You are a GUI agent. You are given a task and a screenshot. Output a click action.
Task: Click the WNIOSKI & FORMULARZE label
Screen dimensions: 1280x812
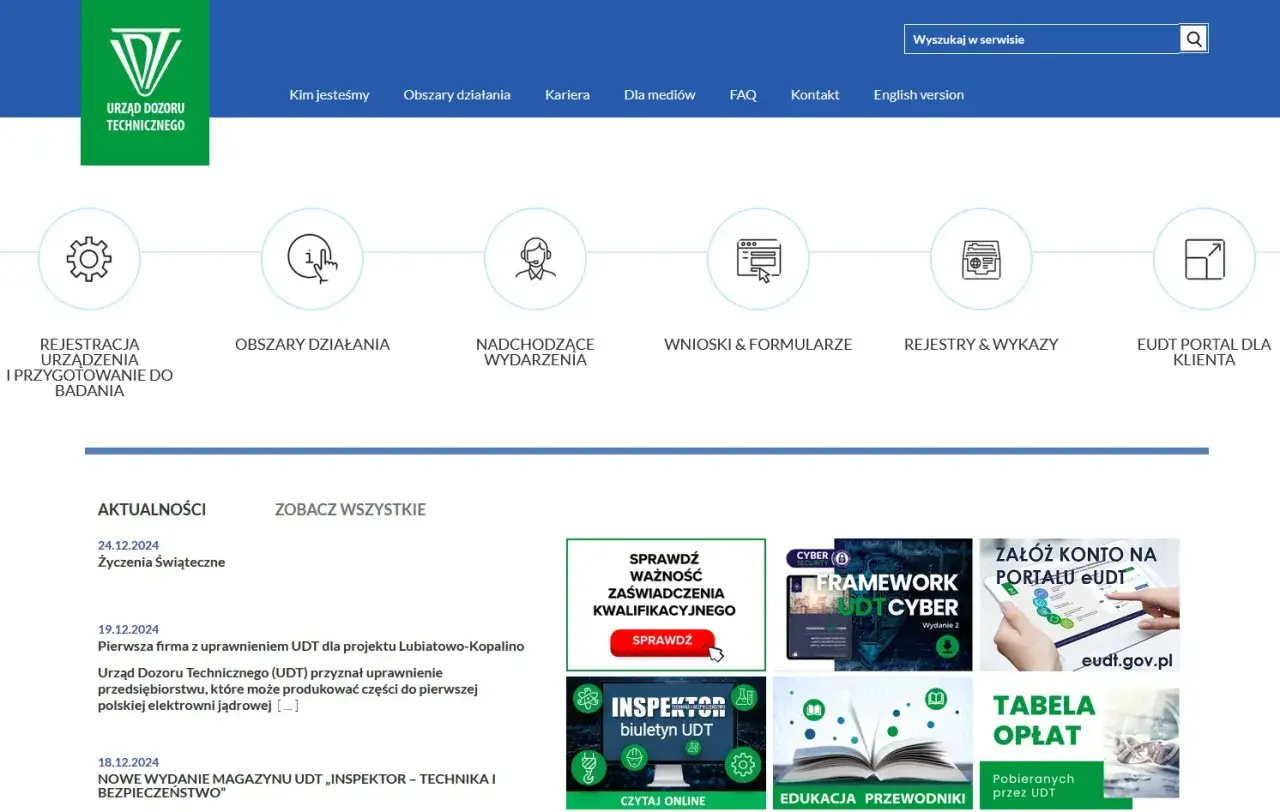coord(758,344)
